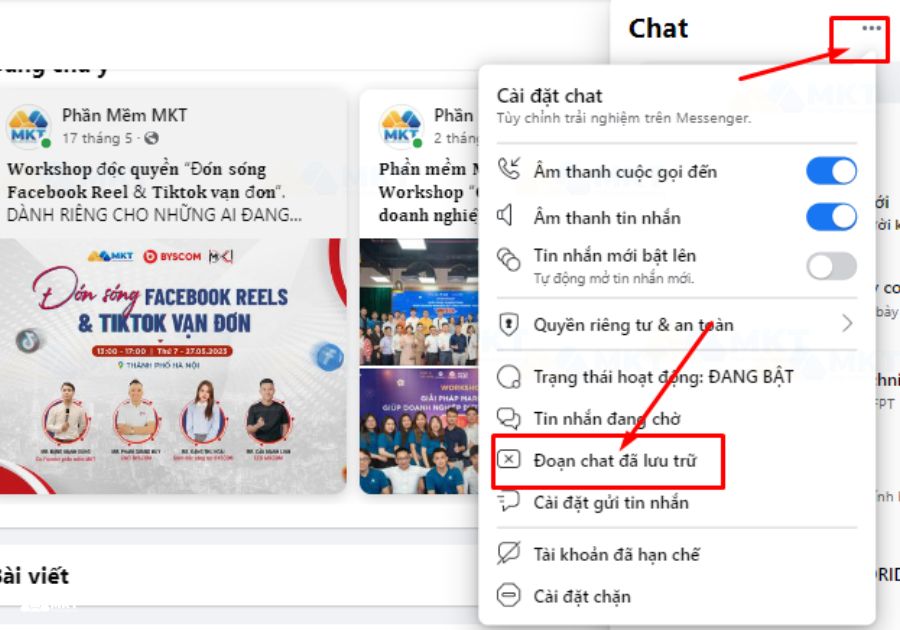Click the privacy shield icon

509,324
